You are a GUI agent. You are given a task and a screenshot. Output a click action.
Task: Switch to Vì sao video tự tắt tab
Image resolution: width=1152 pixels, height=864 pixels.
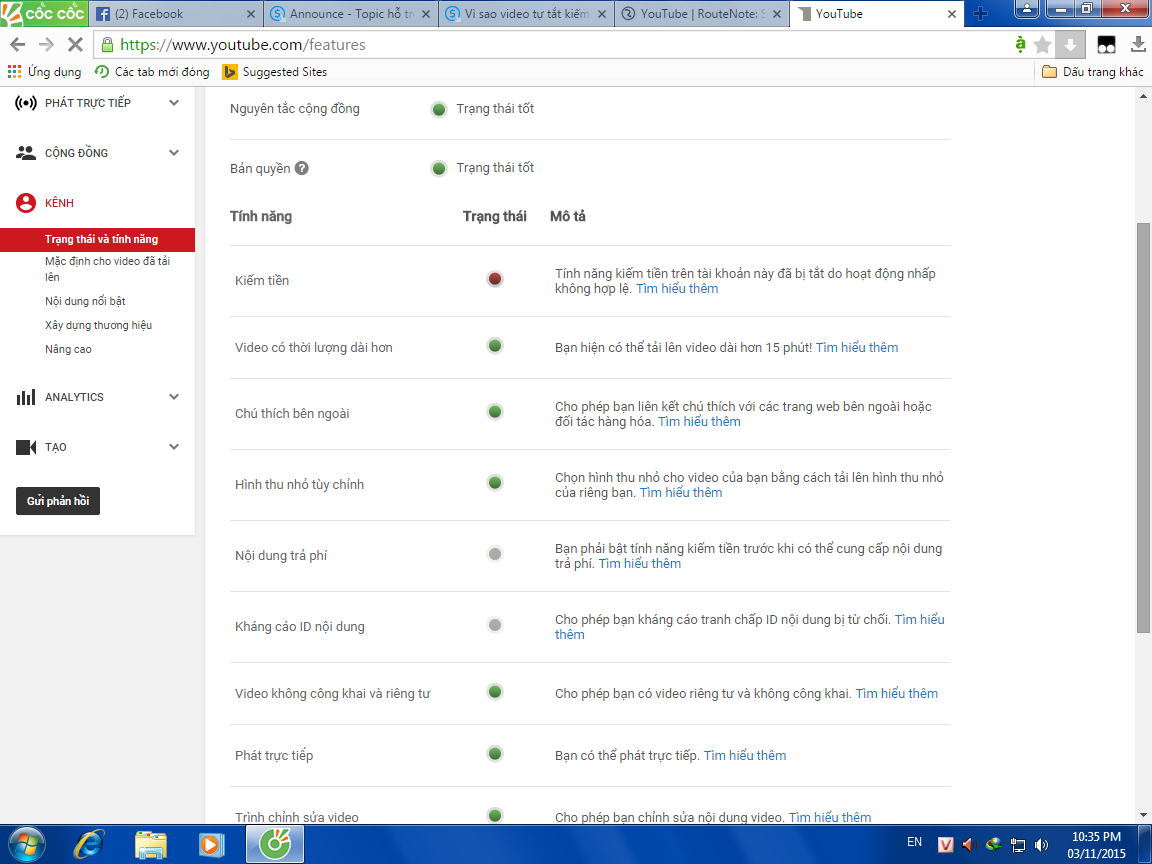tap(525, 14)
